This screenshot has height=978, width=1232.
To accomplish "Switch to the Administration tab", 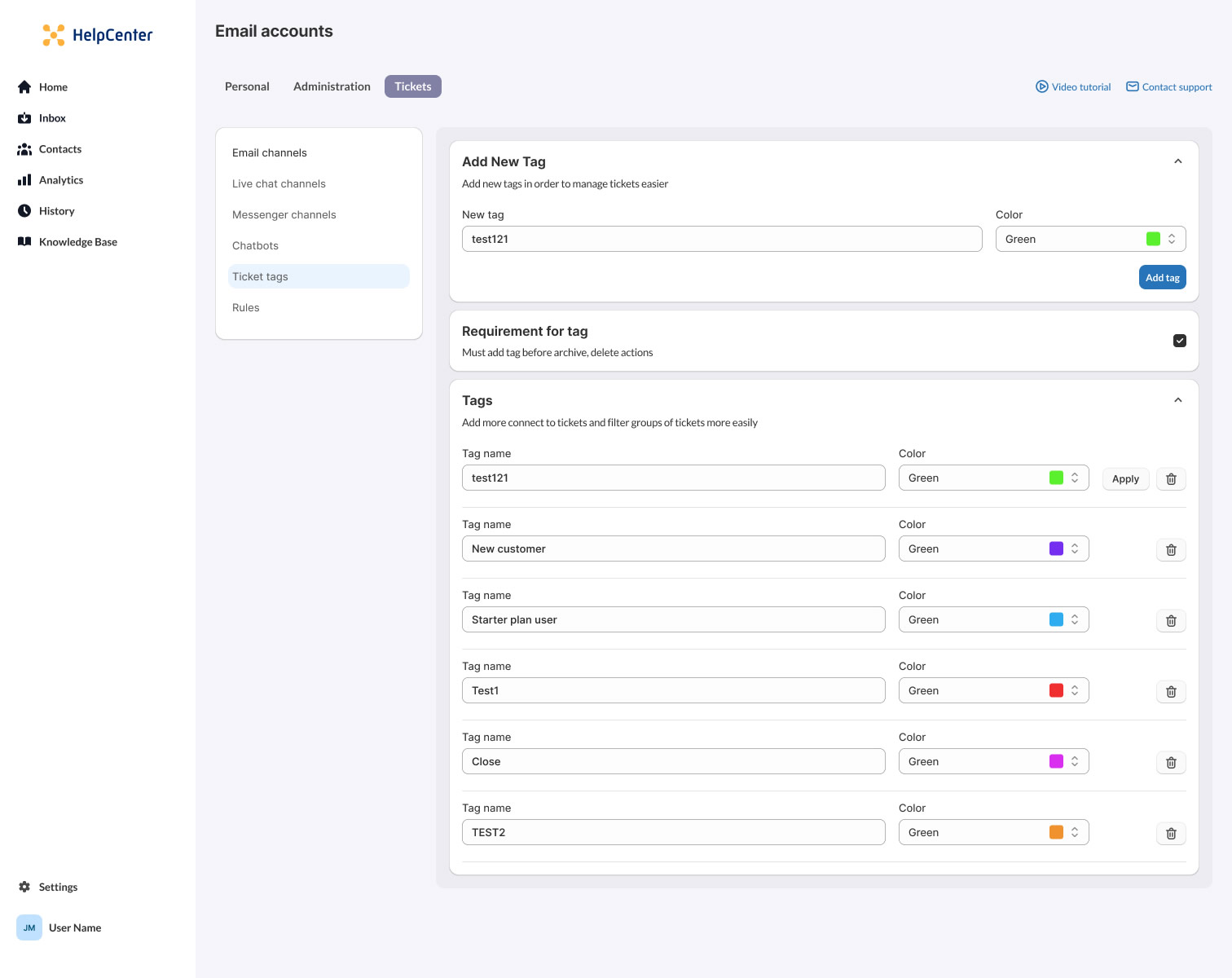I will pos(332,86).
